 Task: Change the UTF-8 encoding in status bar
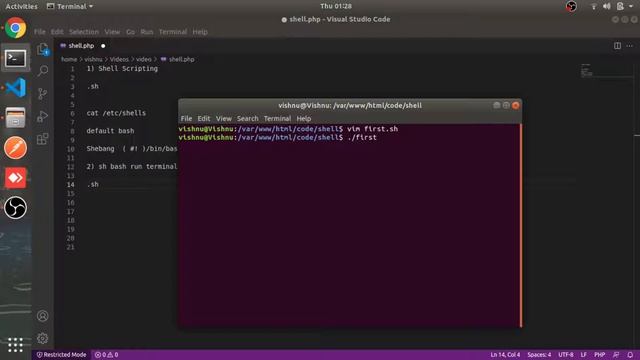566,355
